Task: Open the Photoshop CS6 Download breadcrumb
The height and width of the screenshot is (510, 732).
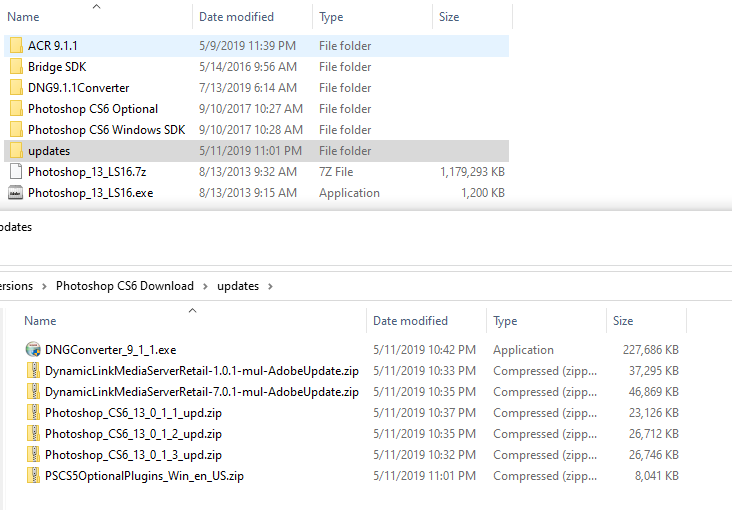Action: click(125, 286)
